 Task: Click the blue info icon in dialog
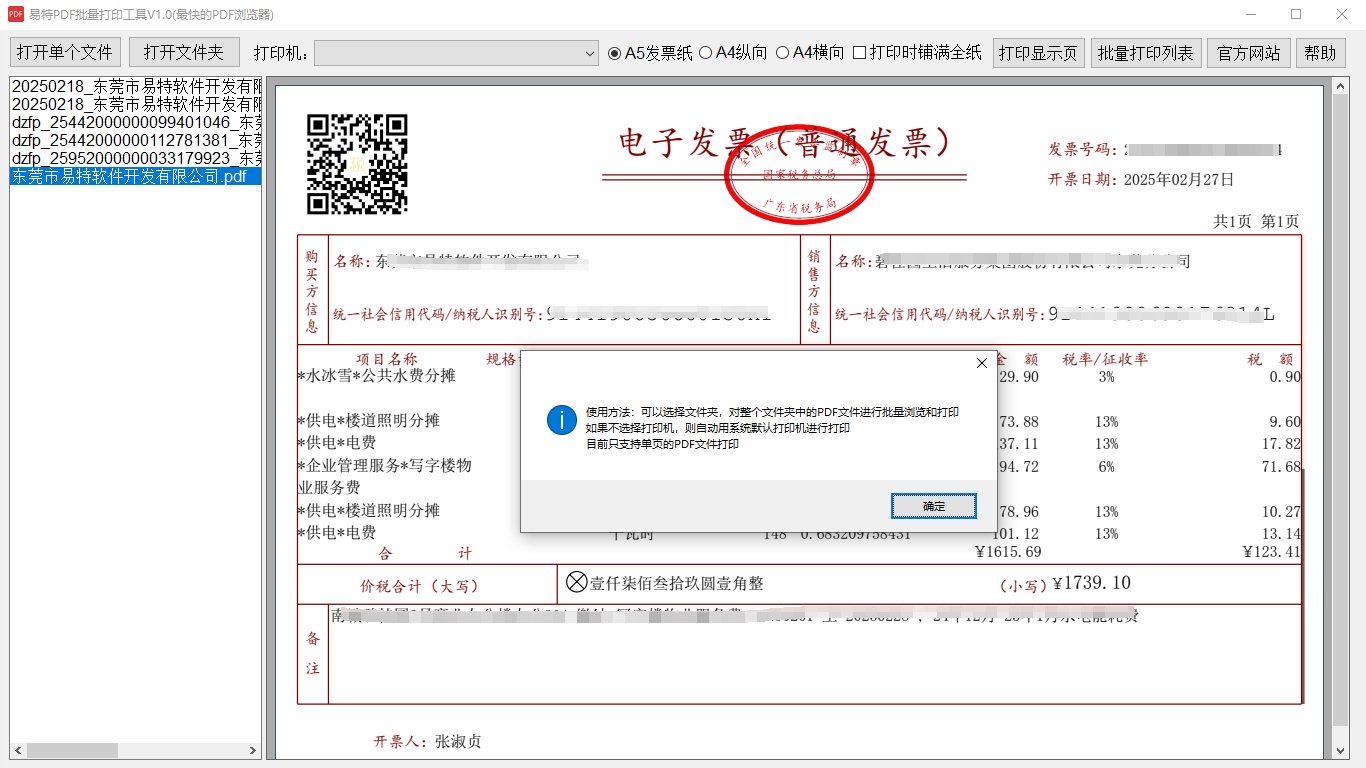click(562, 420)
